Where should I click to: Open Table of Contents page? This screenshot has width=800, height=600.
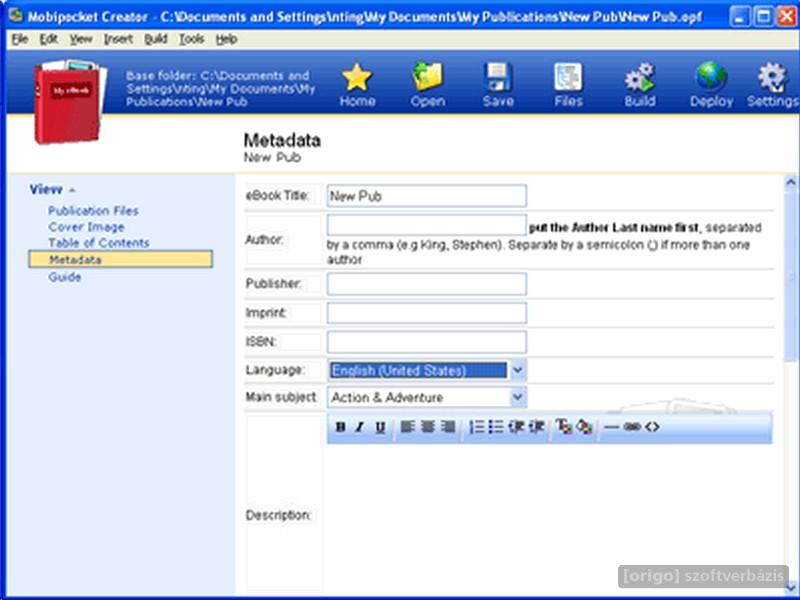pos(98,243)
